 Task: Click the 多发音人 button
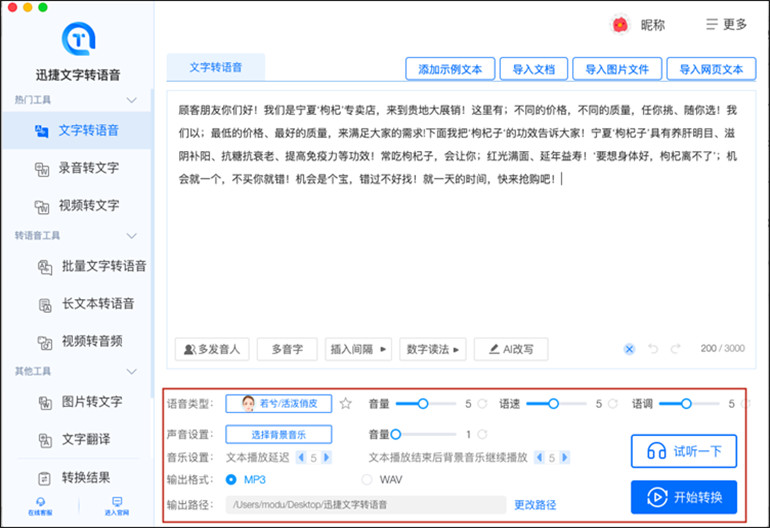[x=212, y=349]
